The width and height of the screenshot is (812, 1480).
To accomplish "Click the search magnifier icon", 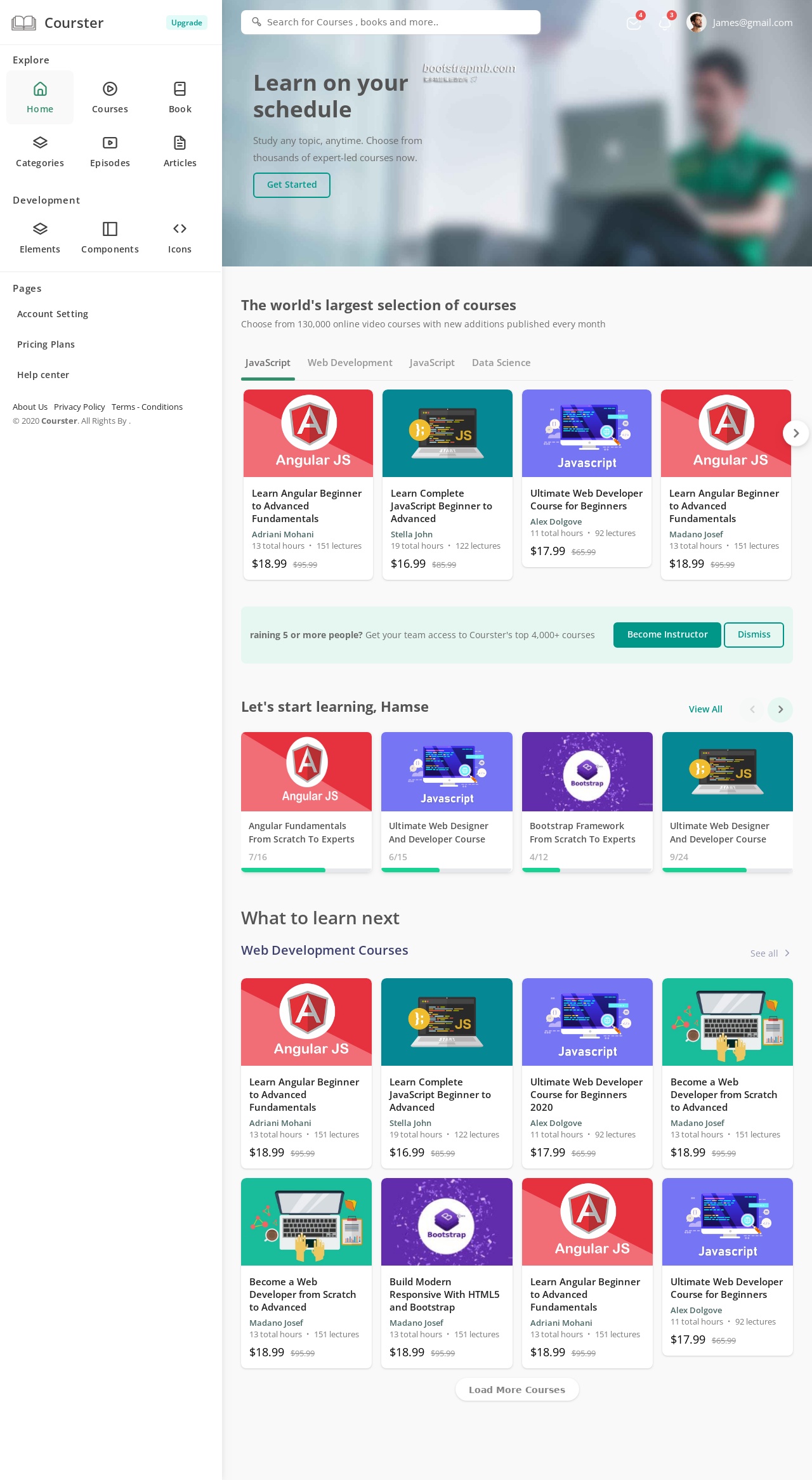I will pos(256,22).
